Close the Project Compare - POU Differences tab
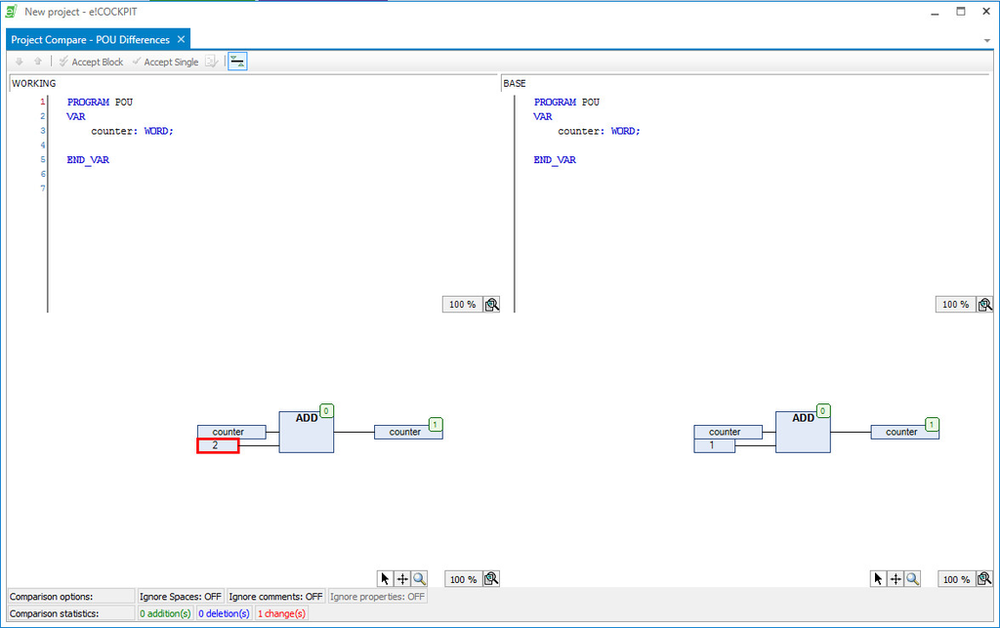 pos(181,40)
